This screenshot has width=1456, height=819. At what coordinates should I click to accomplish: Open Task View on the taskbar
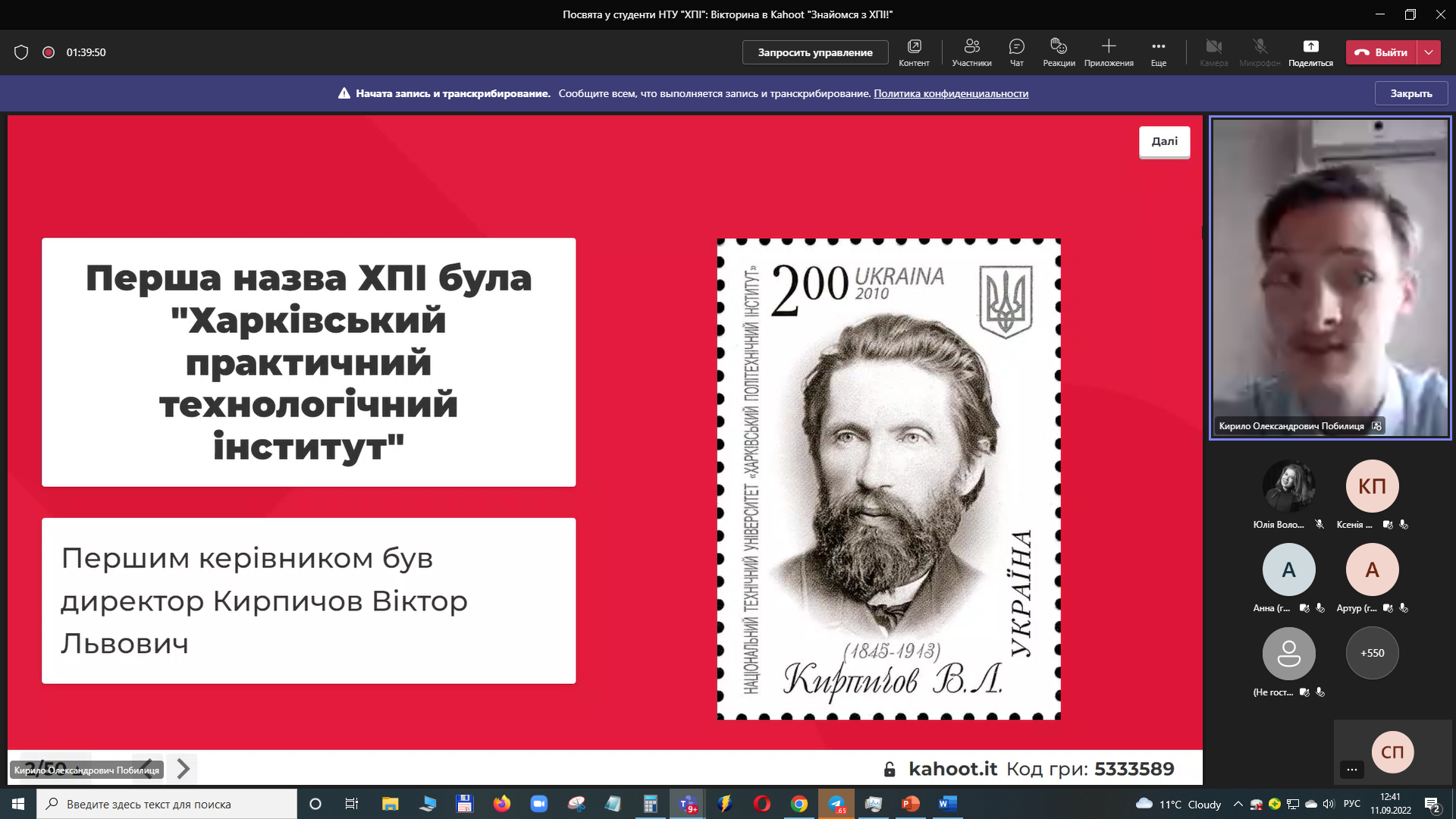click(x=352, y=804)
